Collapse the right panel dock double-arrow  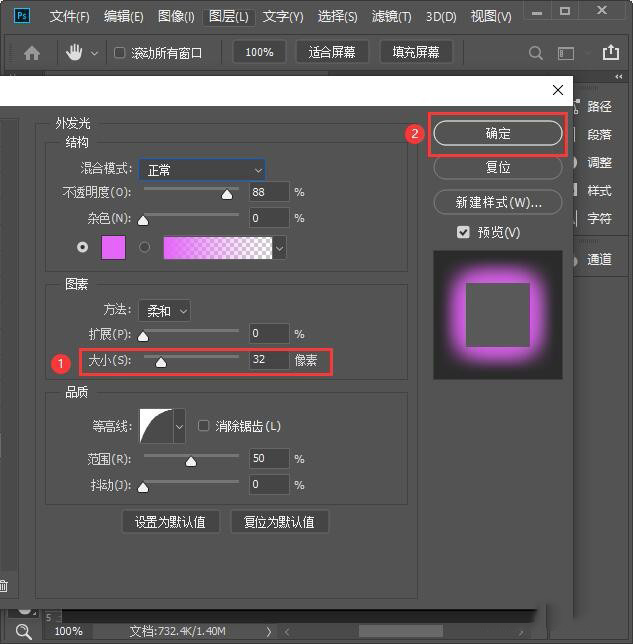(x=619, y=77)
